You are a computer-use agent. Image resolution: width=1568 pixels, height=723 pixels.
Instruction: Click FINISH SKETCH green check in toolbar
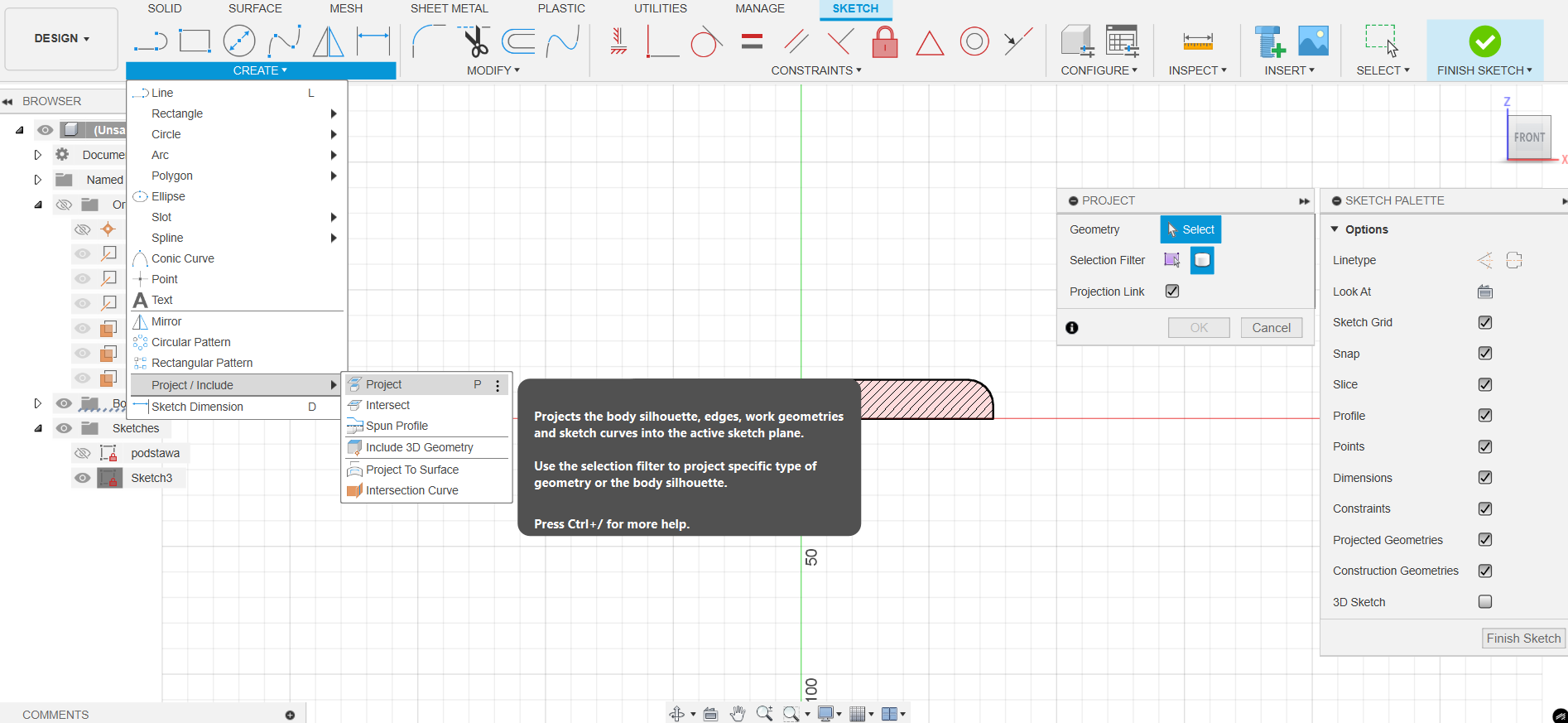click(x=1484, y=41)
